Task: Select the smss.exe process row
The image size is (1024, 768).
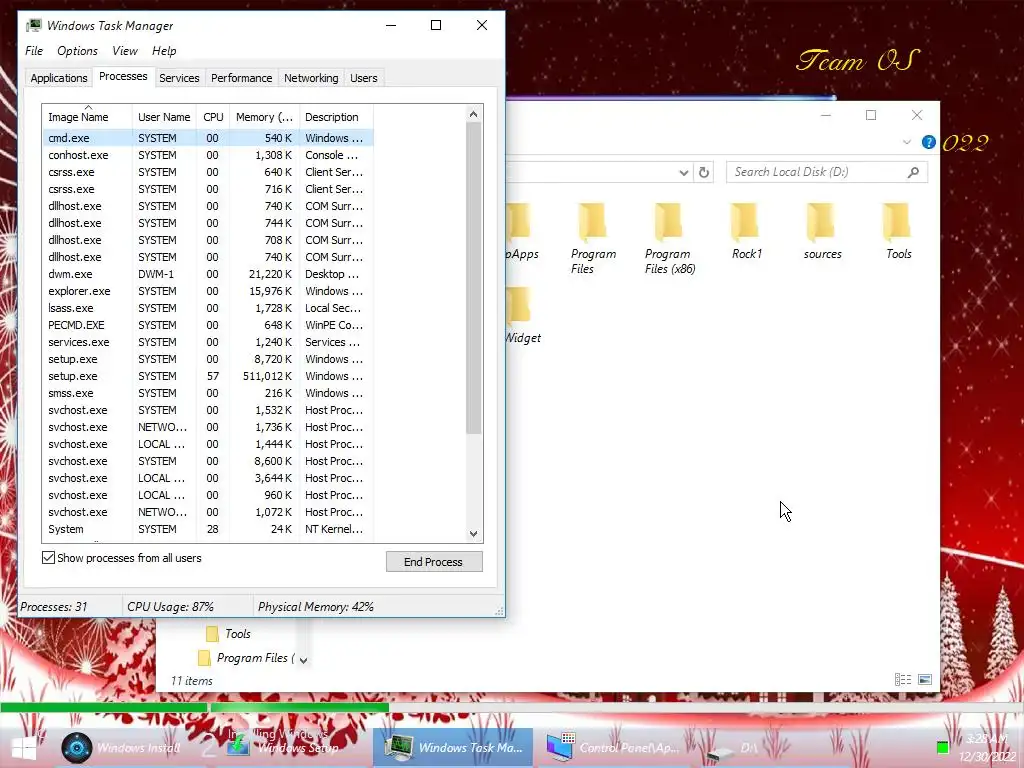Action: click(x=208, y=392)
